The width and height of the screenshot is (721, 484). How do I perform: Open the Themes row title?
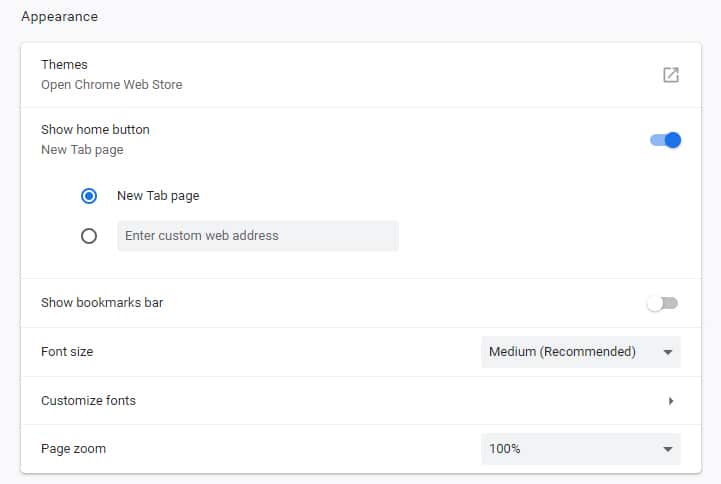(x=64, y=65)
